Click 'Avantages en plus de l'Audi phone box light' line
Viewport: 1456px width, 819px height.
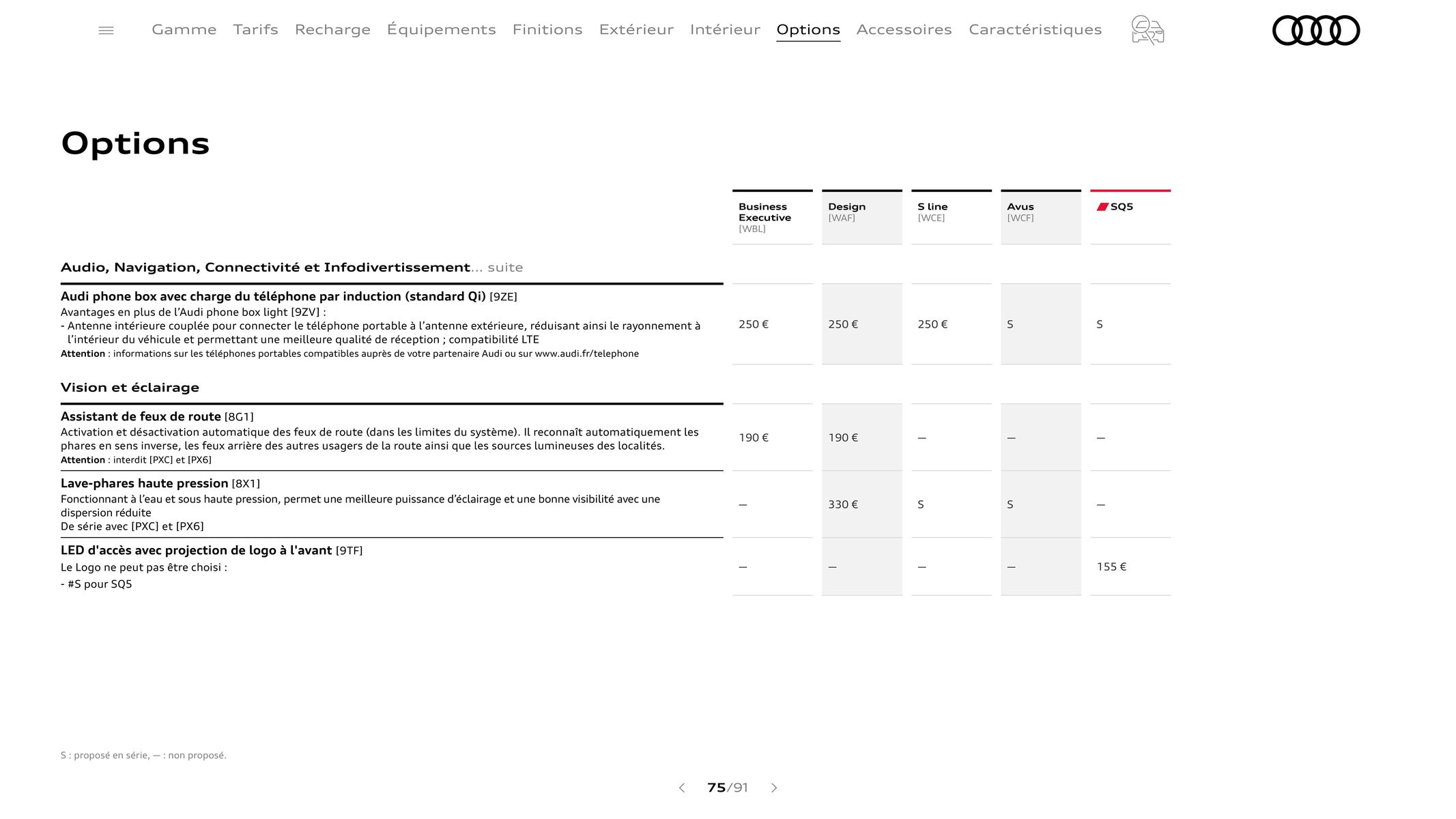pos(193,312)
